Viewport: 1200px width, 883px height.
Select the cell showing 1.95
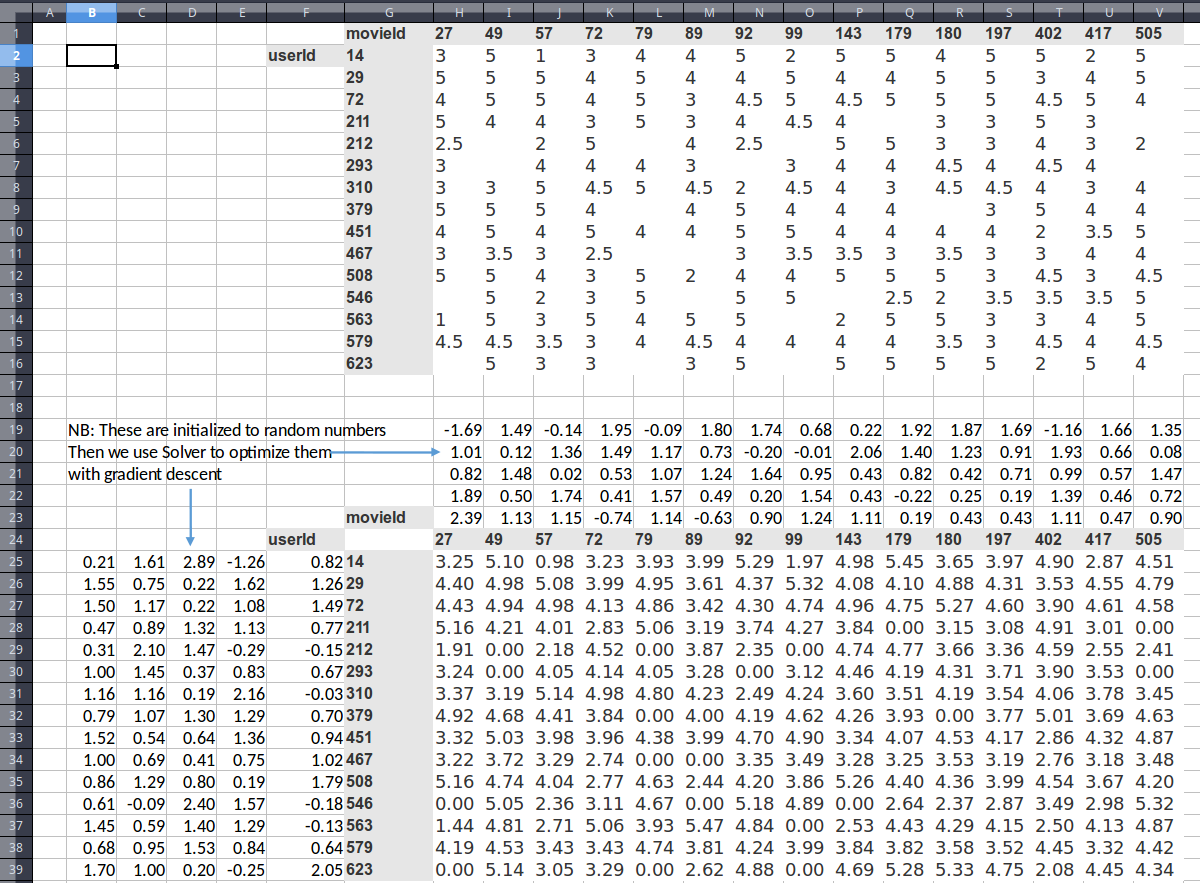[609, 430]
